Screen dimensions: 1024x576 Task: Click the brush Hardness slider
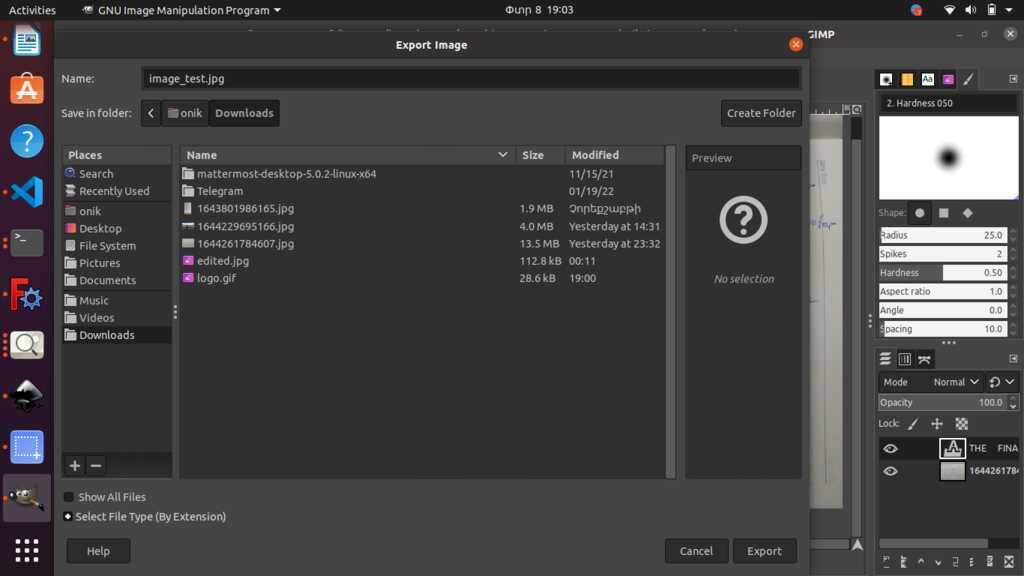(x=942, y=273)
